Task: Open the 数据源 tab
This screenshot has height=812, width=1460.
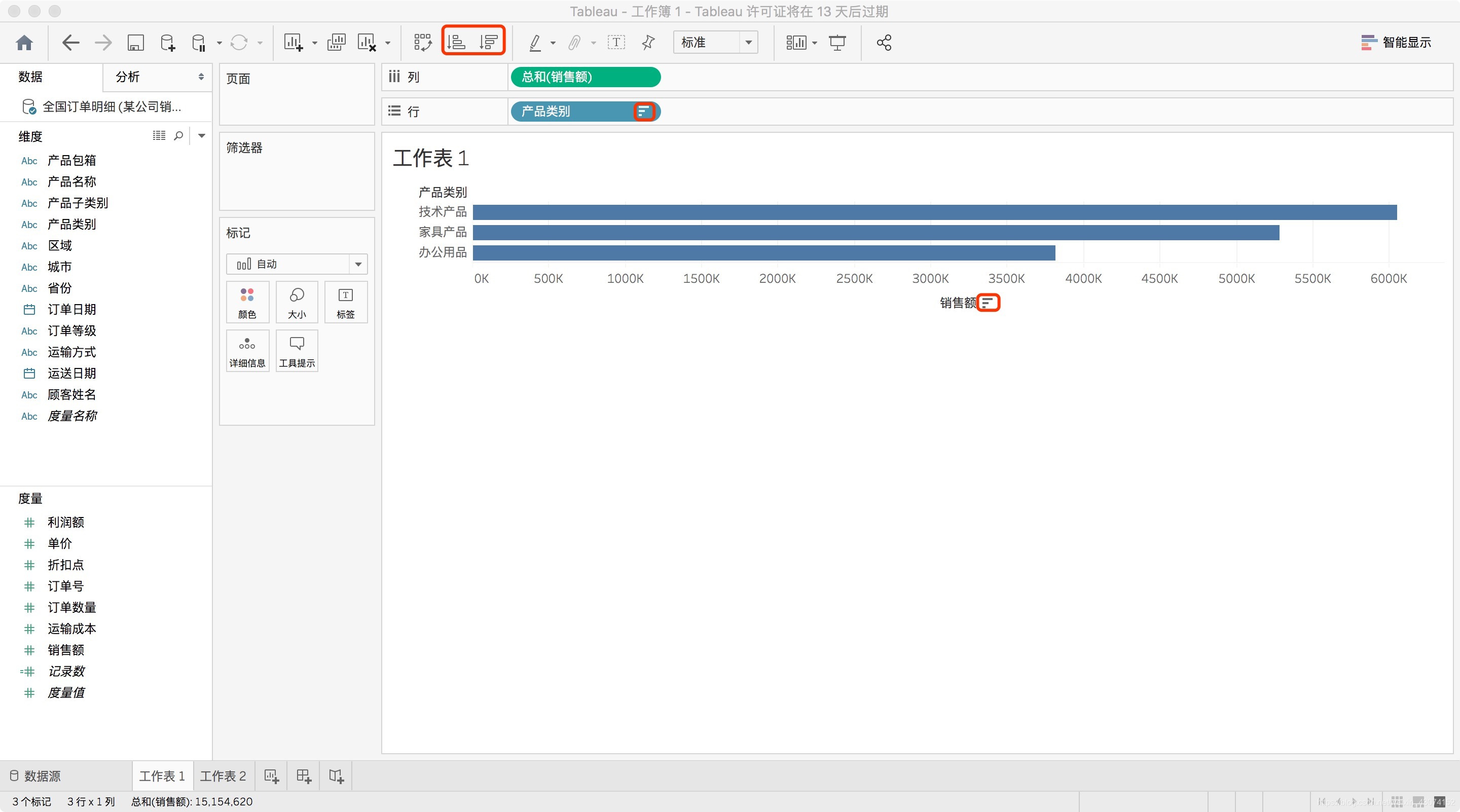Action: coord(35,776)
